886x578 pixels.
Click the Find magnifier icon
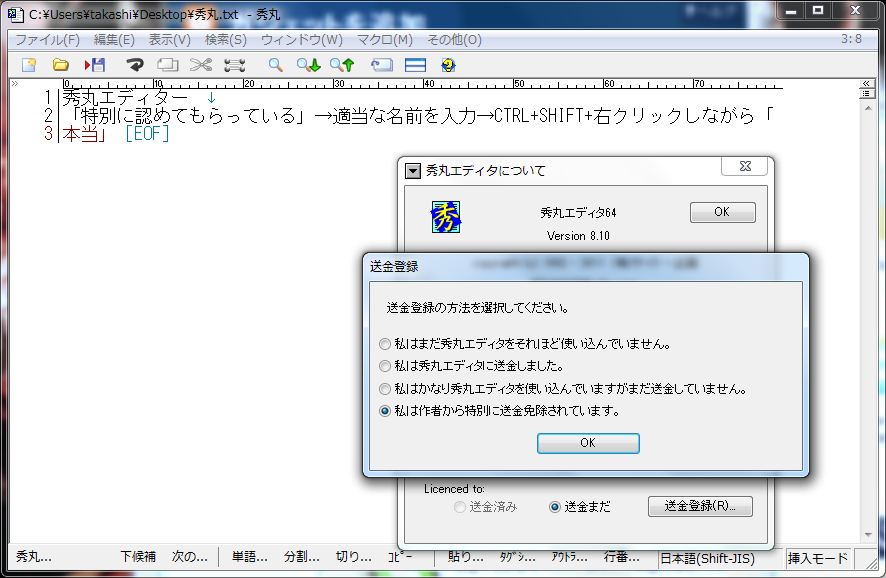point(275,65)
